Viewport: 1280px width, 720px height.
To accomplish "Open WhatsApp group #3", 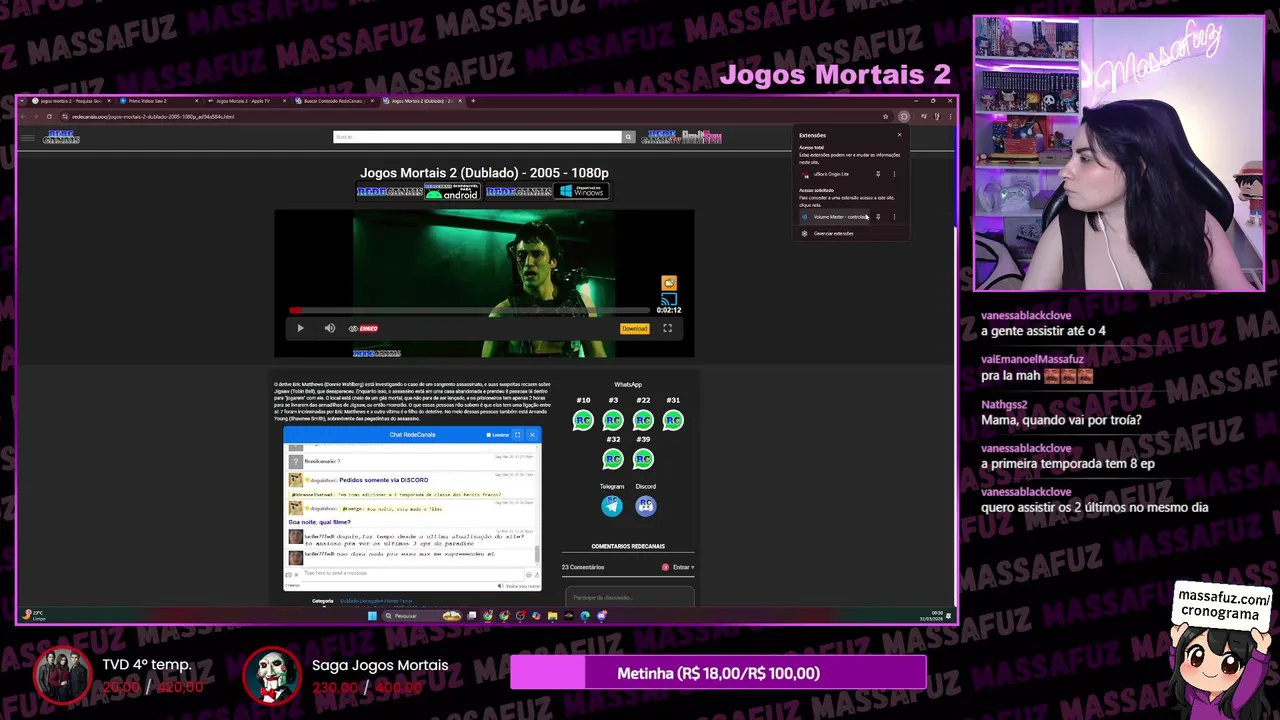I will 613,420.
